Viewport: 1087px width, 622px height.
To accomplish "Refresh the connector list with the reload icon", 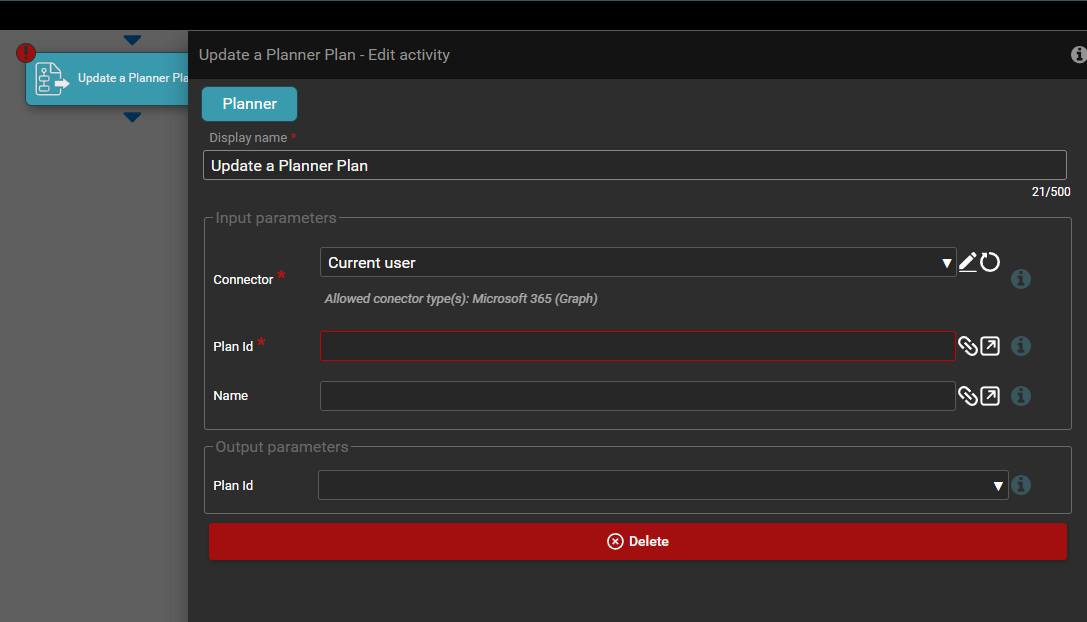I will (x=990, y=262).
